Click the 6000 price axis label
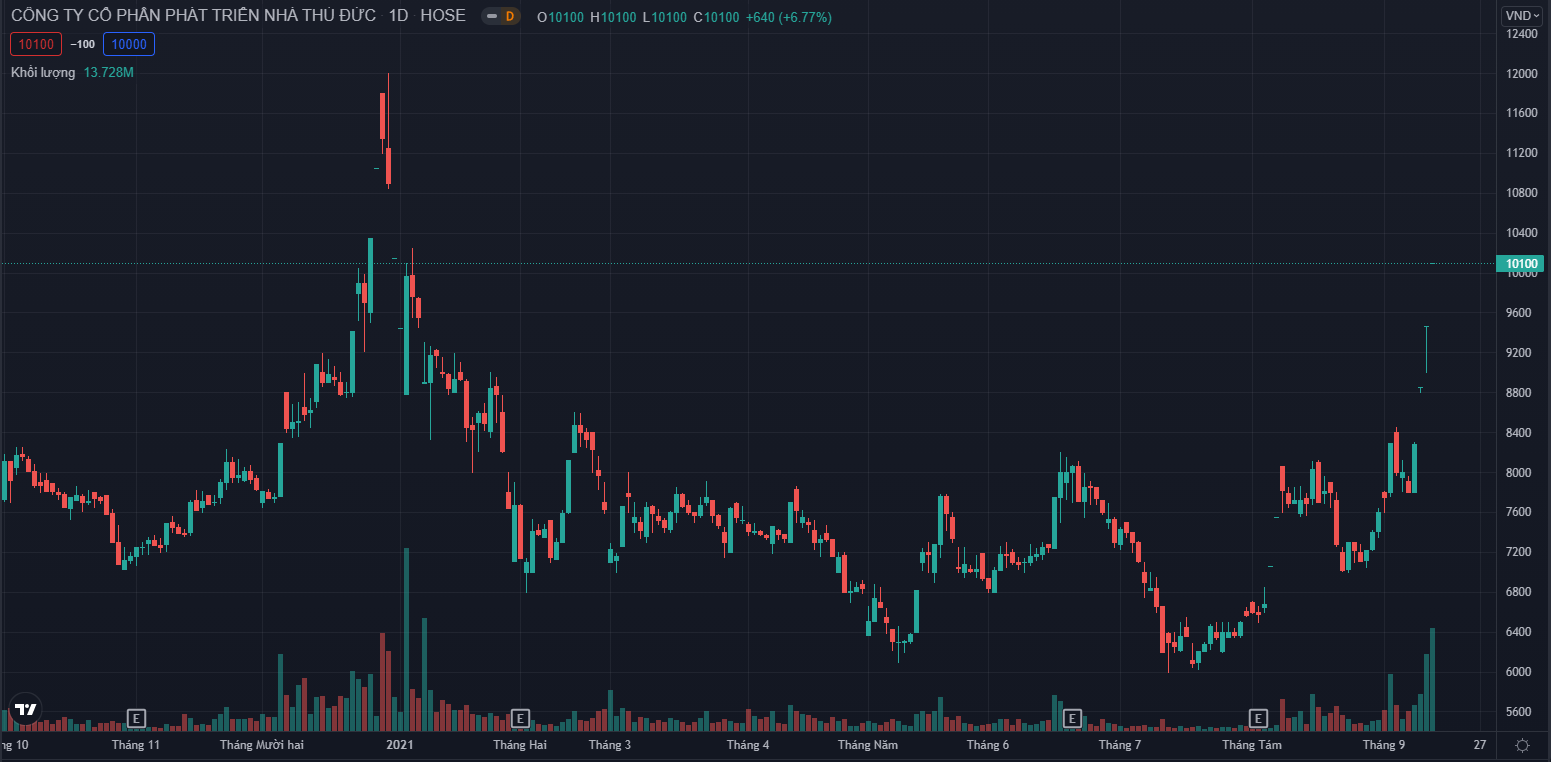1551x762 pixels. 1521,672
